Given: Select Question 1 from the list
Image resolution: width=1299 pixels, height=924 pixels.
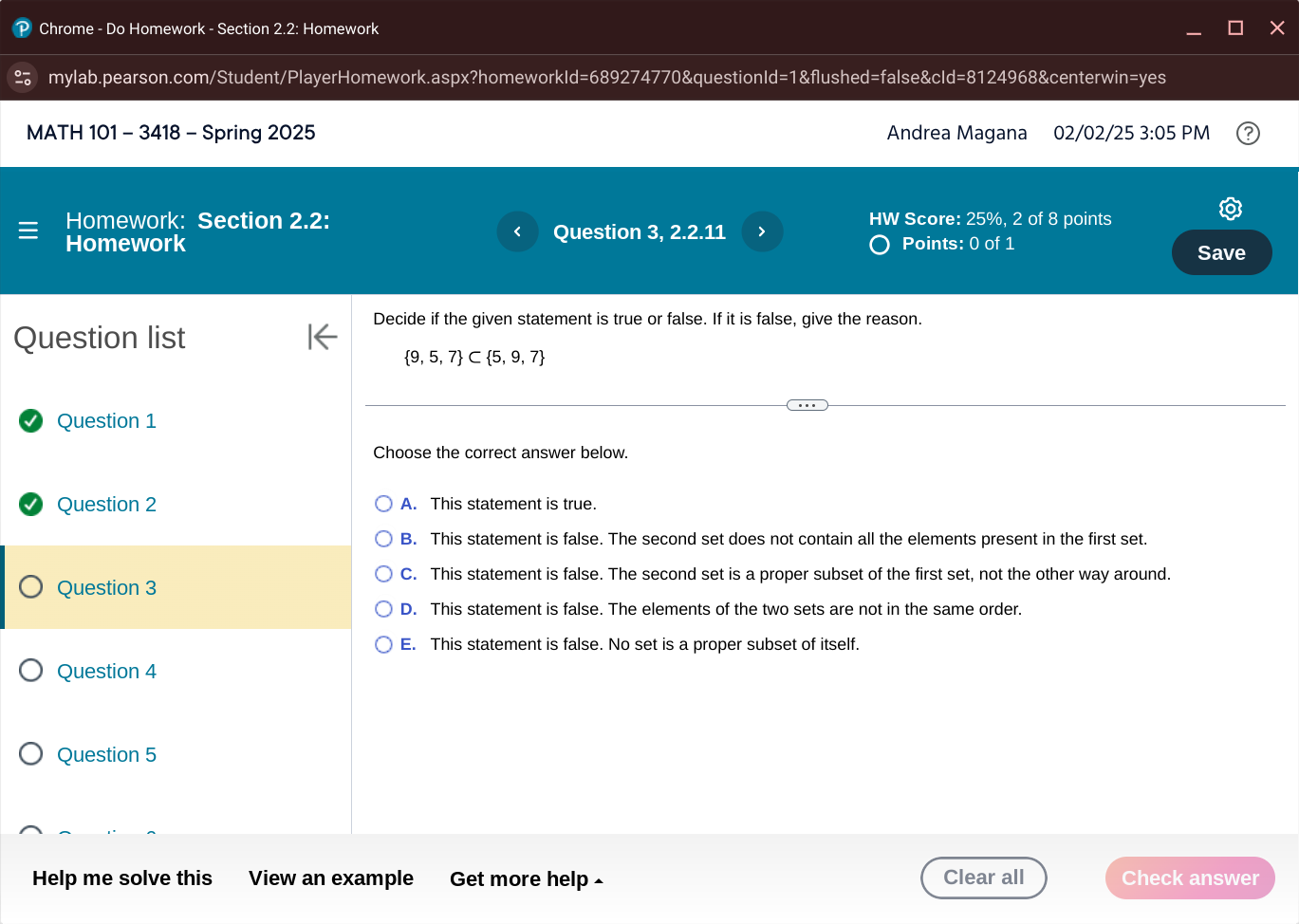Looking at the screenshot, I should (x=106, y=420).
